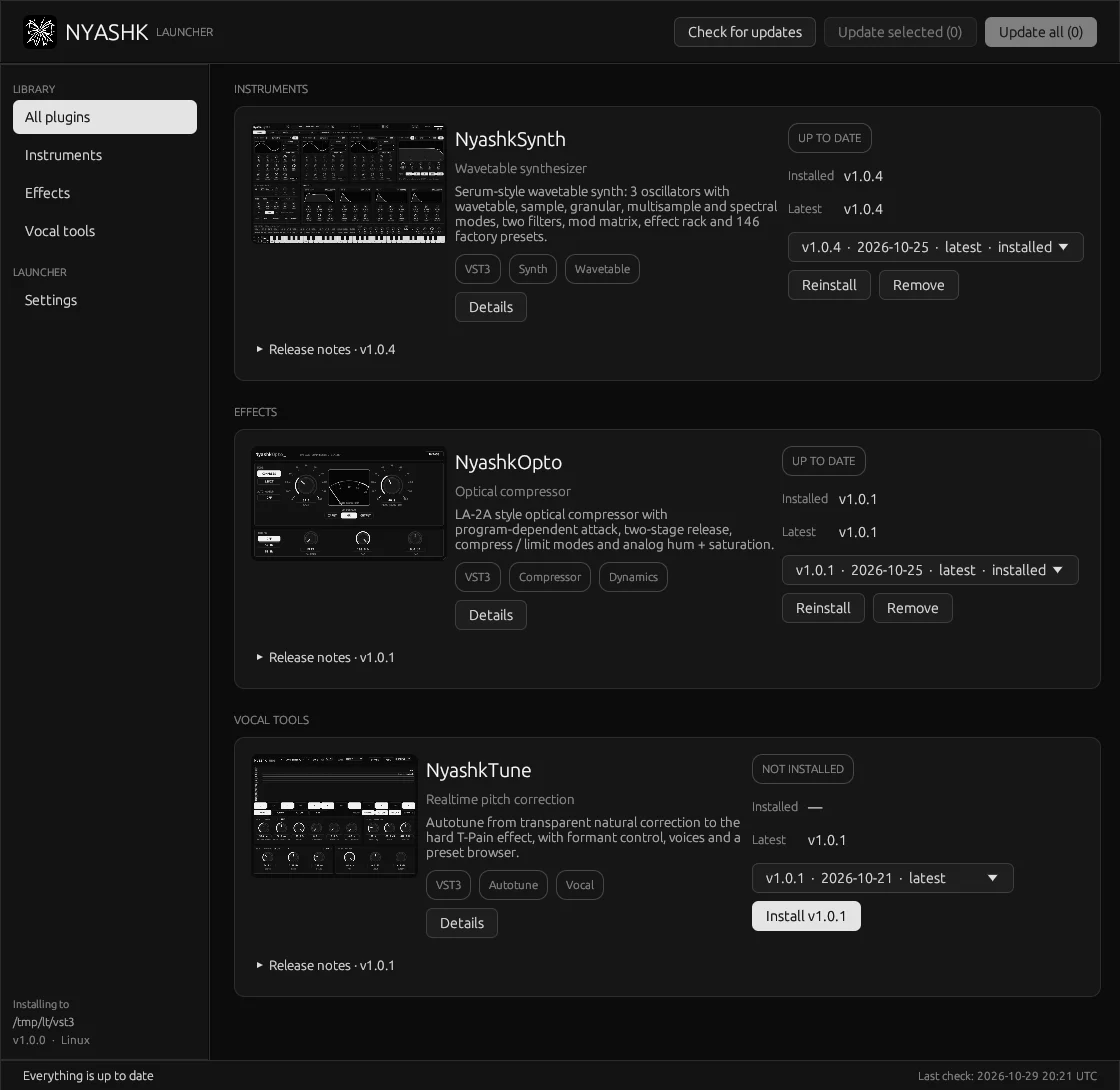Click the NyashkOpto screenshot thumbnail
The width and height of the screenshot is (1120, 1090).
pos(349,503)
